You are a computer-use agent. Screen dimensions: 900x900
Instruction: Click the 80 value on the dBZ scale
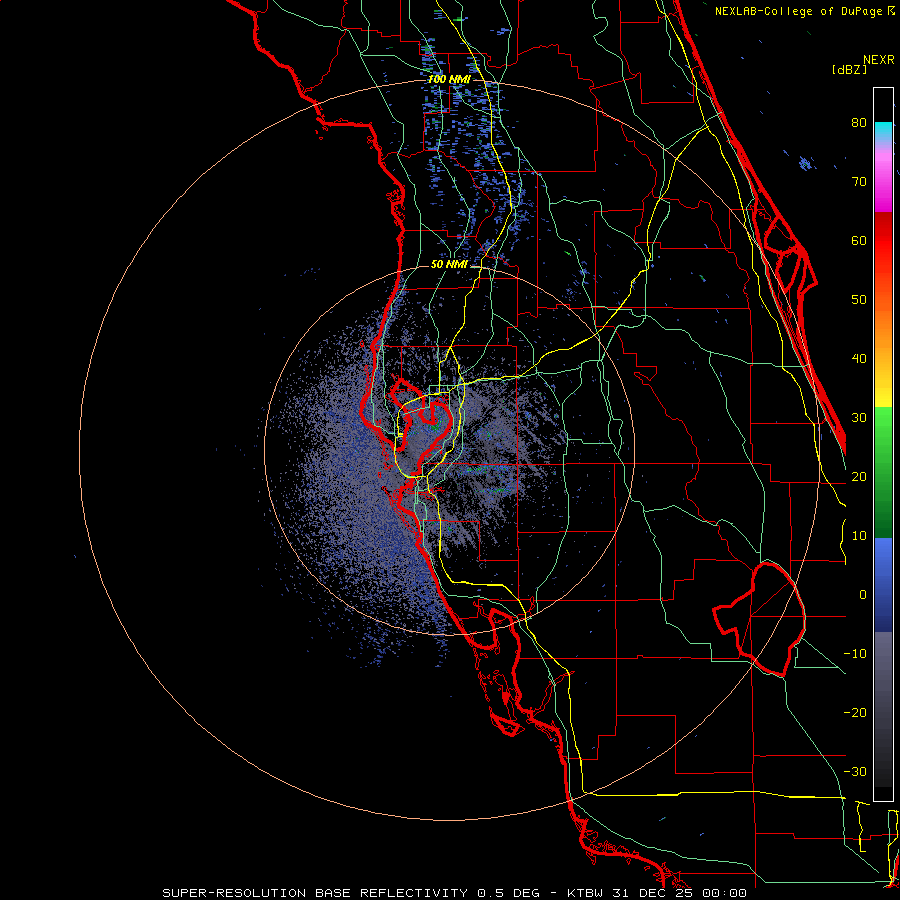859,123
